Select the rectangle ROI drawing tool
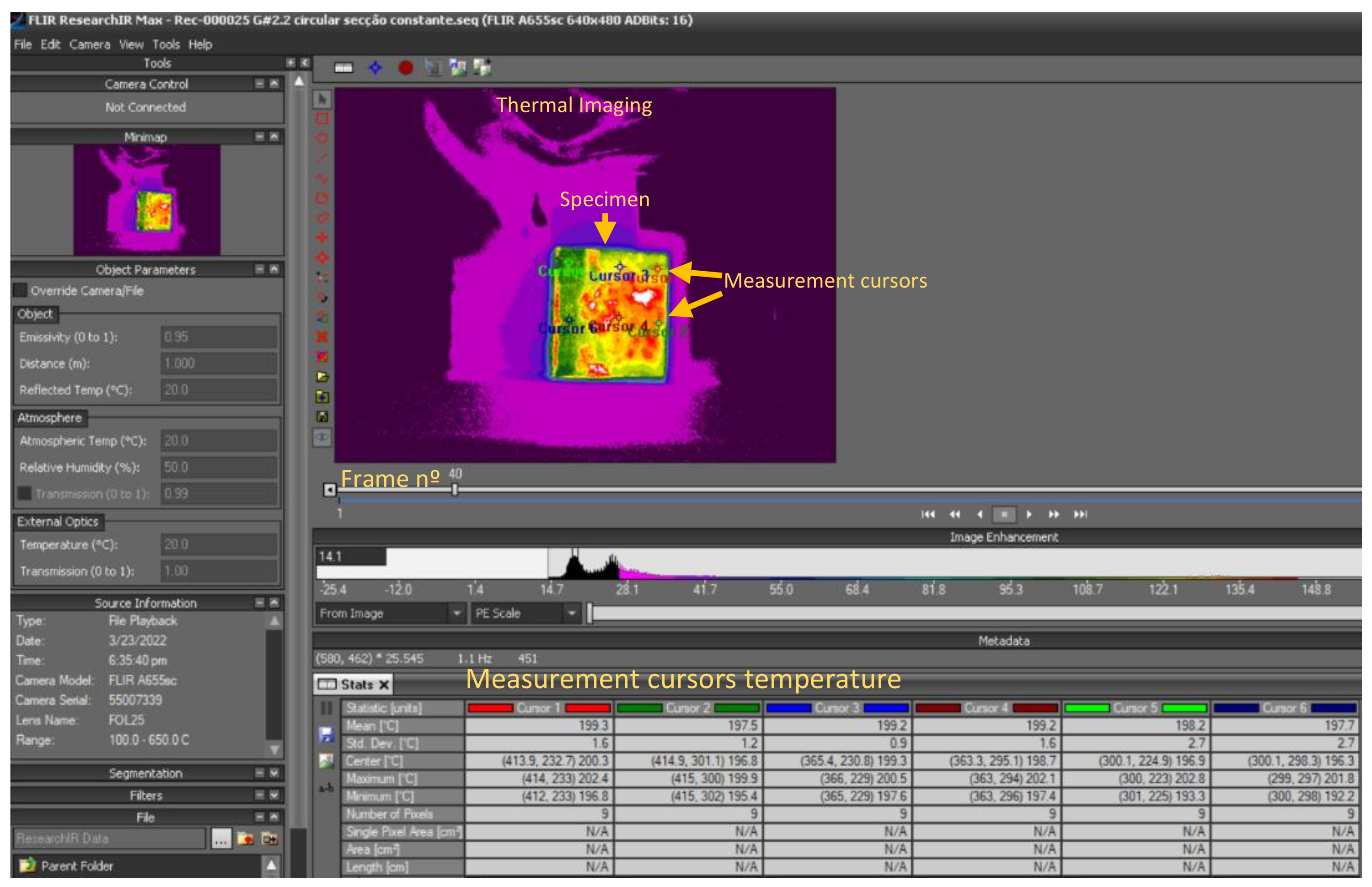The image size is (1372, 887). (322, 119)
